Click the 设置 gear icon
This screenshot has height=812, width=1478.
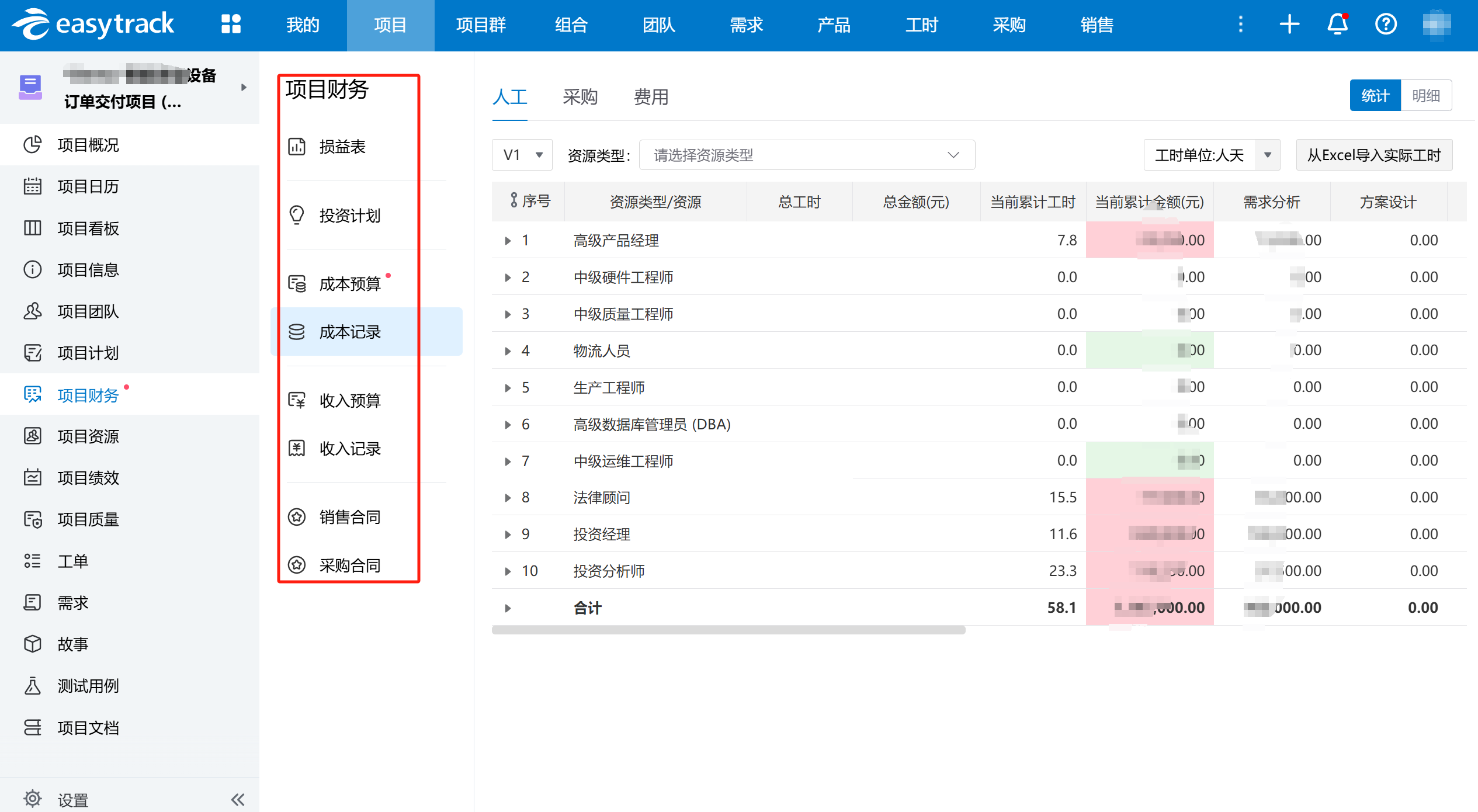pyautogui.click(x=33, y=799)
